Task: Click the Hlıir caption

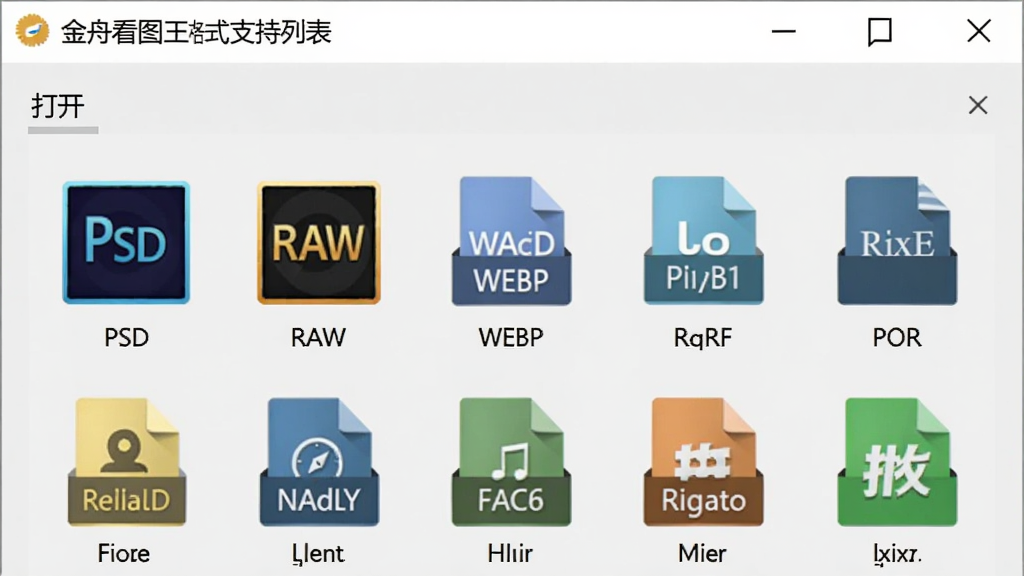Action: (x=510, y=554)
